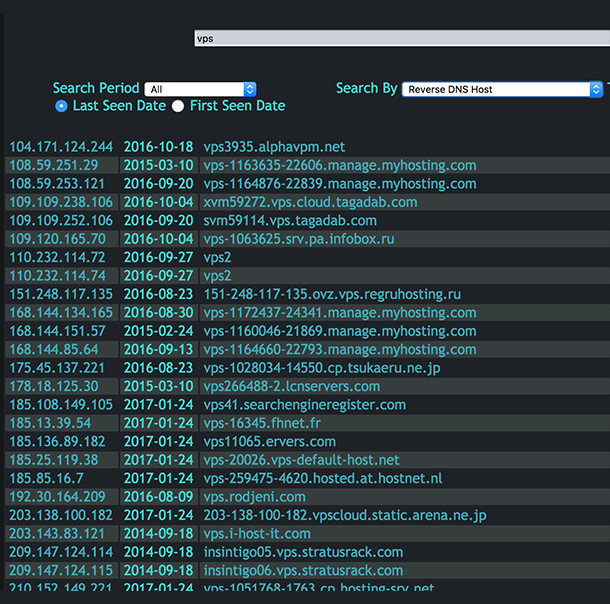Click hostname vps41.searchengineregister.com

(305, 405)
